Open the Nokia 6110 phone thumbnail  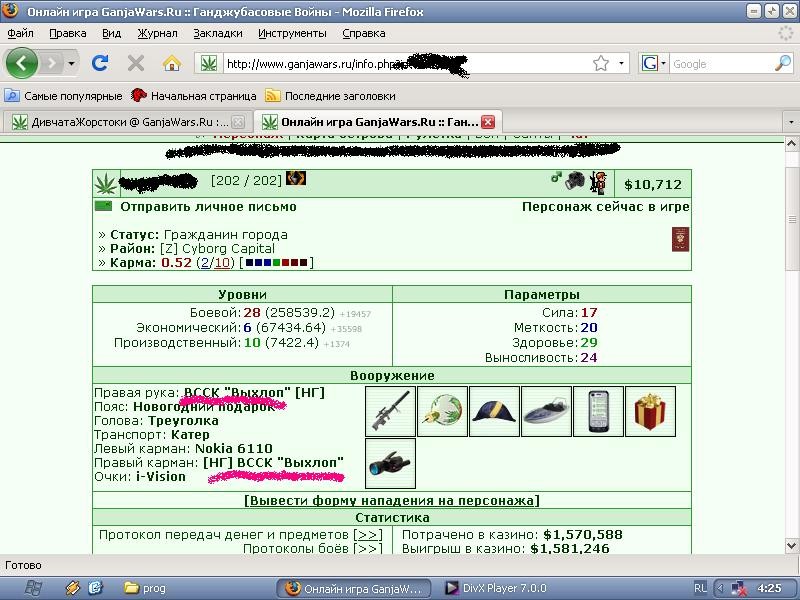click(x=598, y=411)
